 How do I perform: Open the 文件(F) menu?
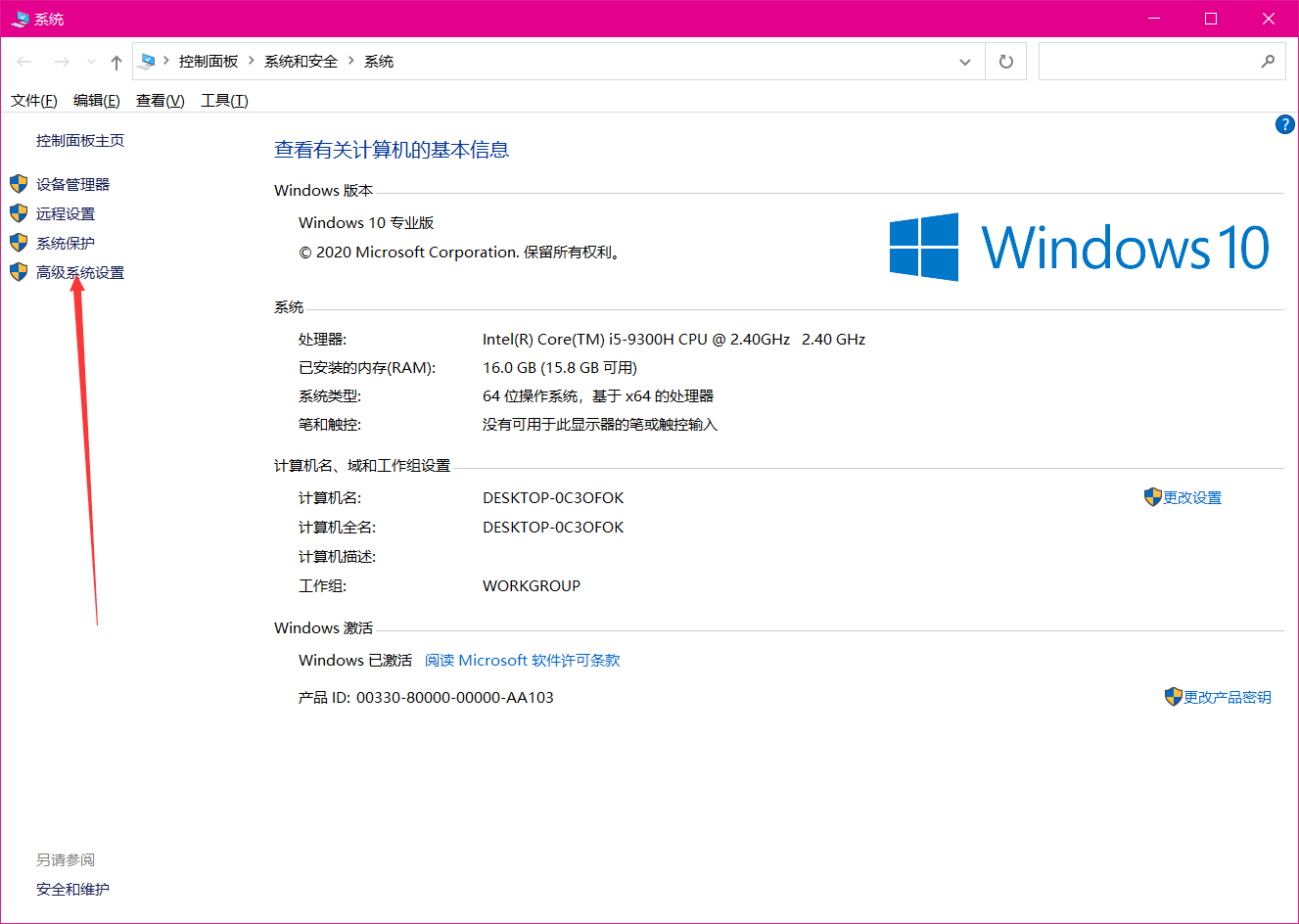pos(34,100)
